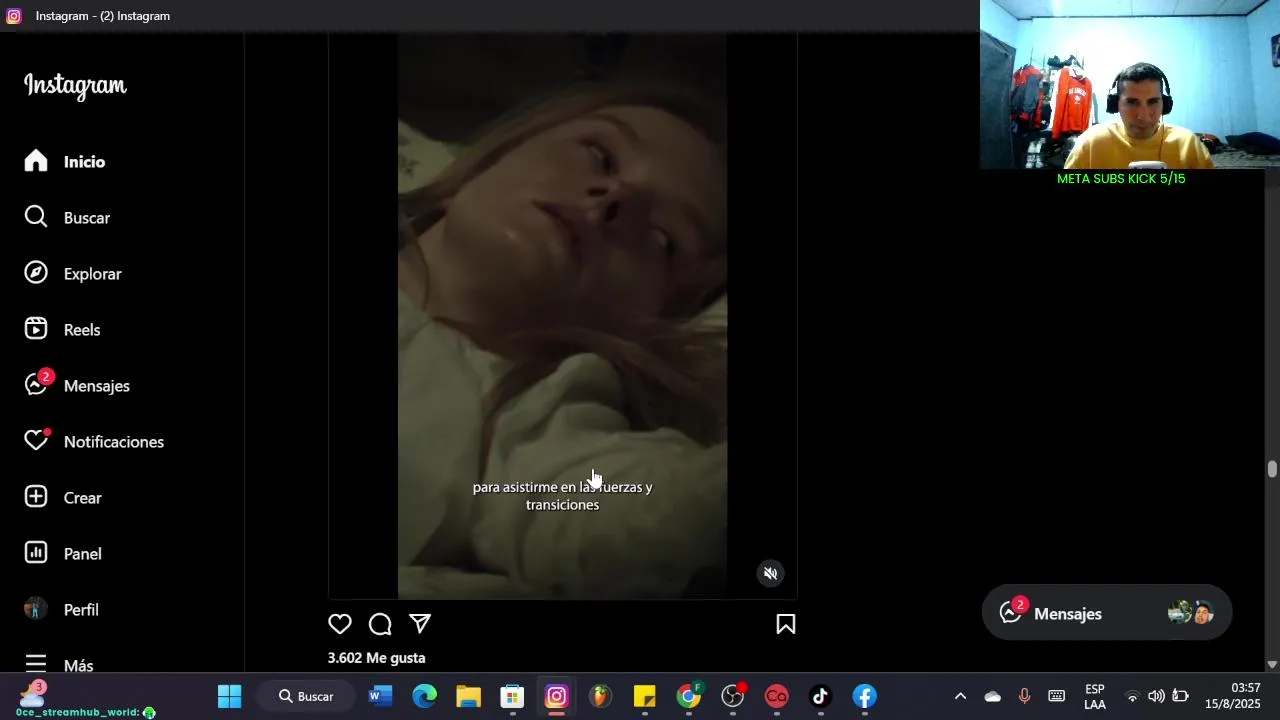Click the OneDrive cloud tray icon

(993, 696)
